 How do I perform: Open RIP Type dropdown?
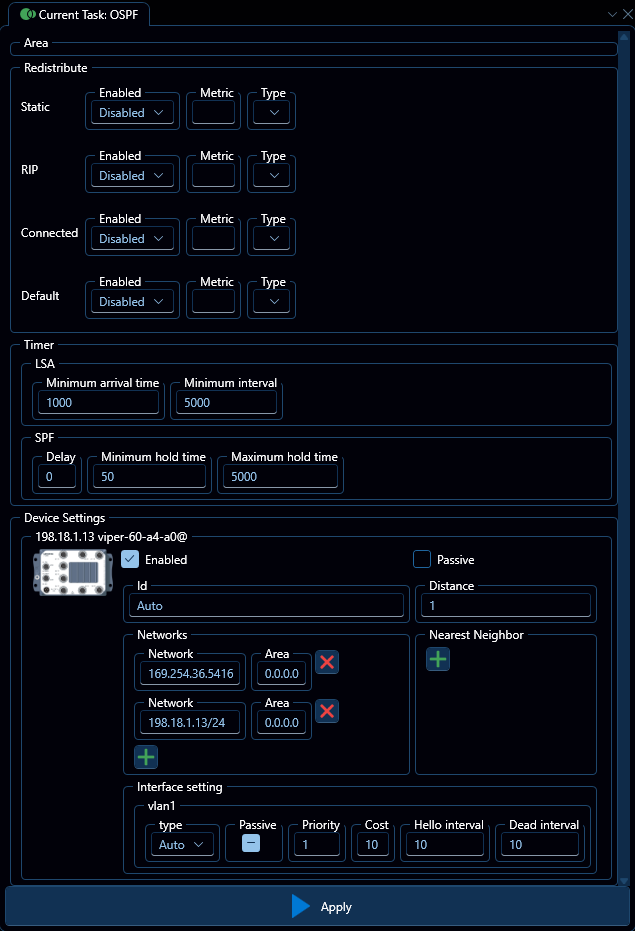(271, 175)
